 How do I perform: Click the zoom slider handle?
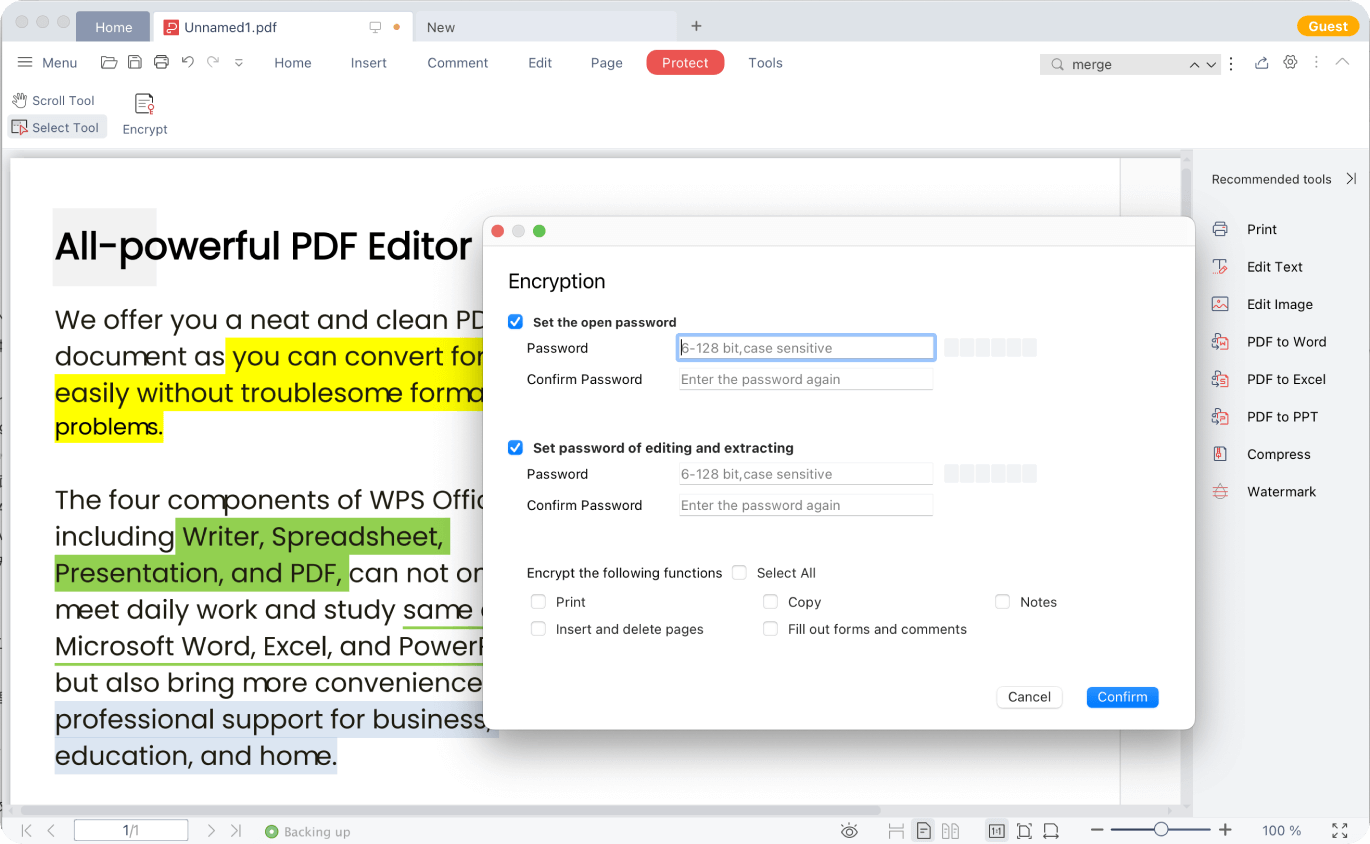click(x=1161, y=830)
